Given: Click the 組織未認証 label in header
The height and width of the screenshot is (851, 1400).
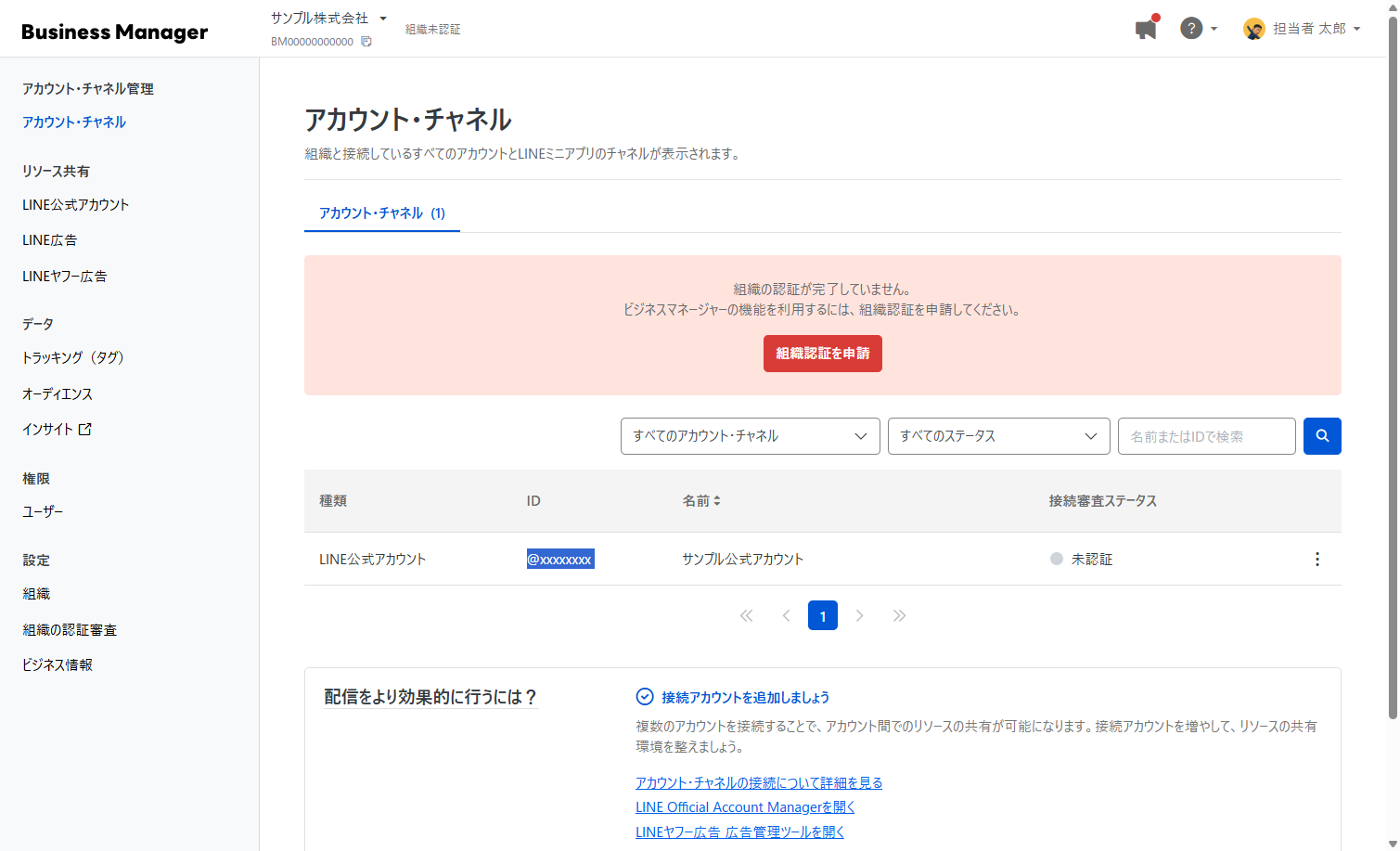Looking at the screenshot, I should [x=433, y=30].
